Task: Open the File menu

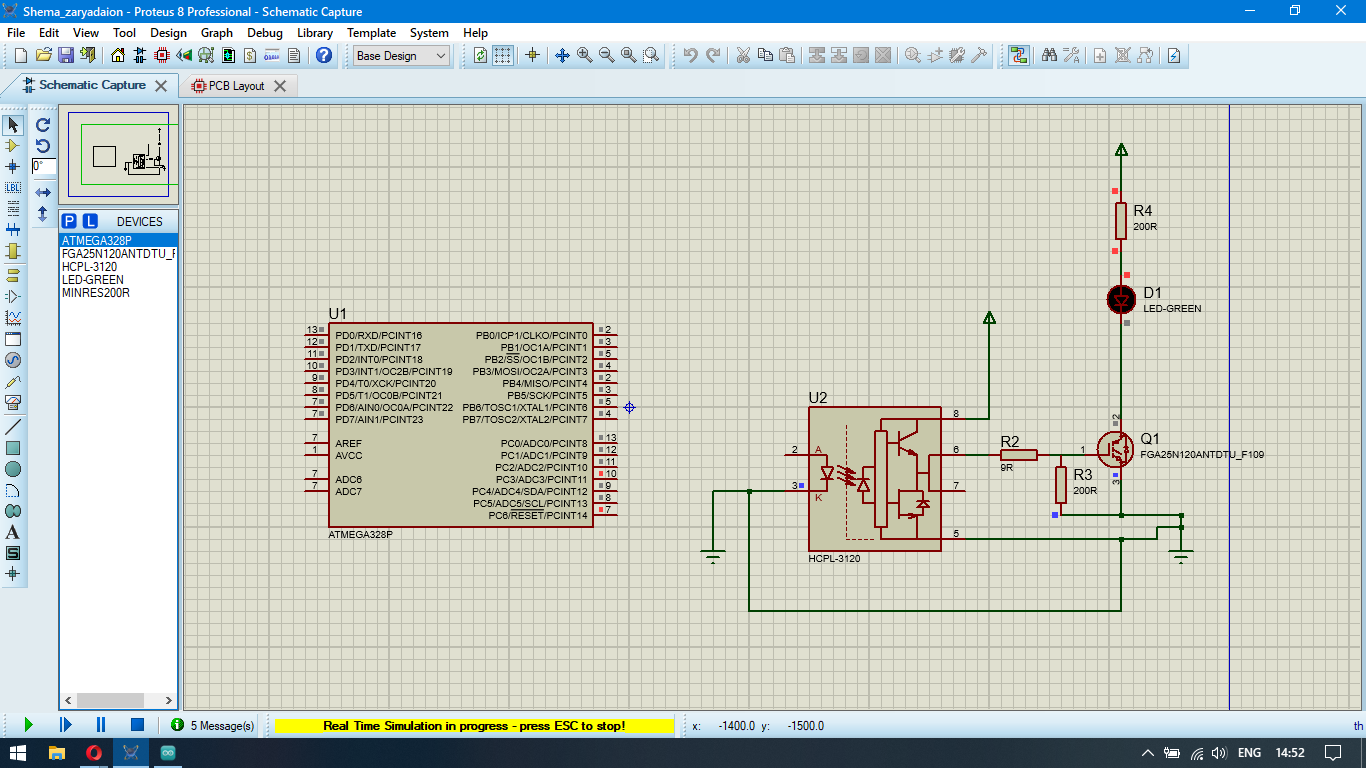Action: (x=16, y=33)
